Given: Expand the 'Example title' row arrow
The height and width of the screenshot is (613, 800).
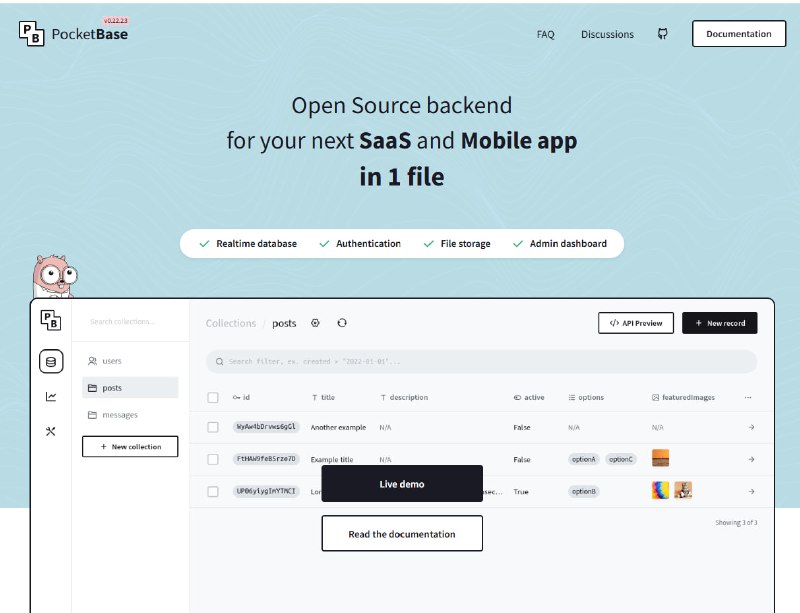Looking at the screenshot, I should [750, 459].
